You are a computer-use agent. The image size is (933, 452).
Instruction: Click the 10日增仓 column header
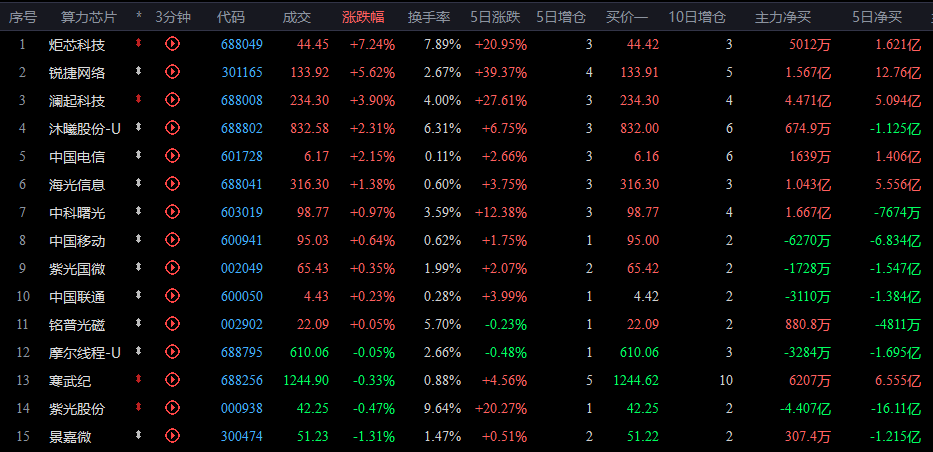(x=697, y=17)
